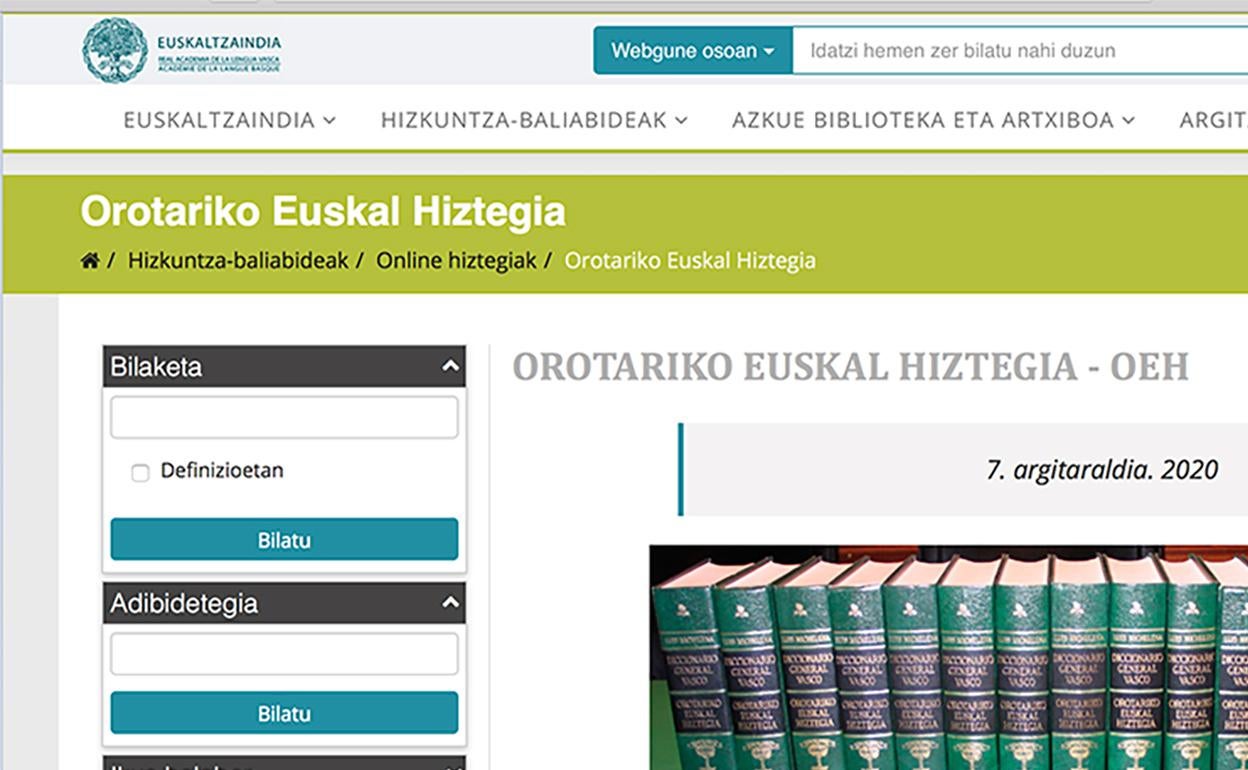Click the Euskaltzaindia tree logo
Screen dimensions: 1248x770
tap(114, 51)
